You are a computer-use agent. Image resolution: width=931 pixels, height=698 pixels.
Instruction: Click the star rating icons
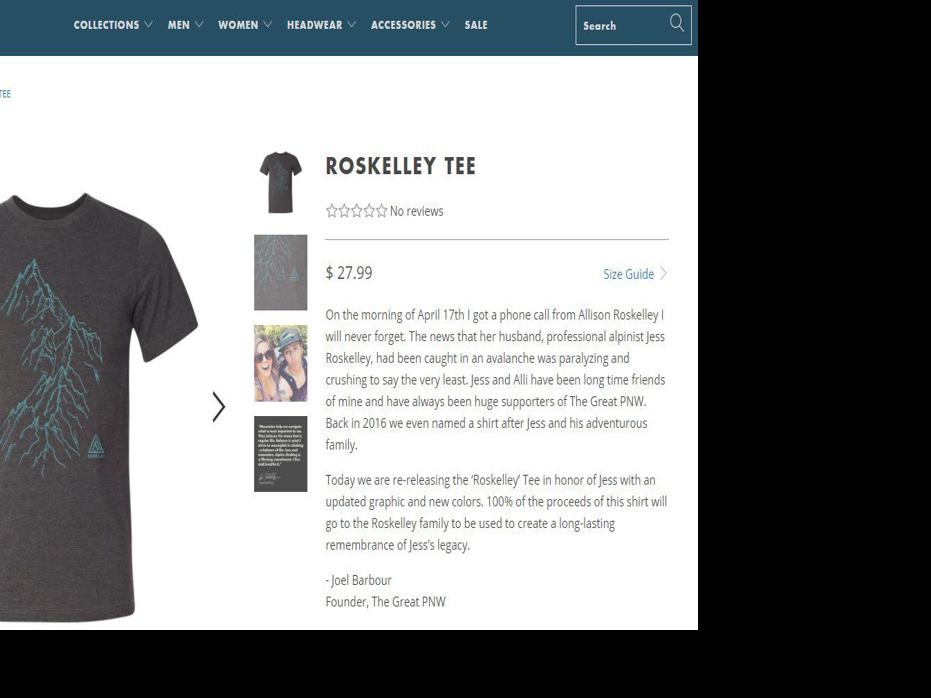coord(356,211)
